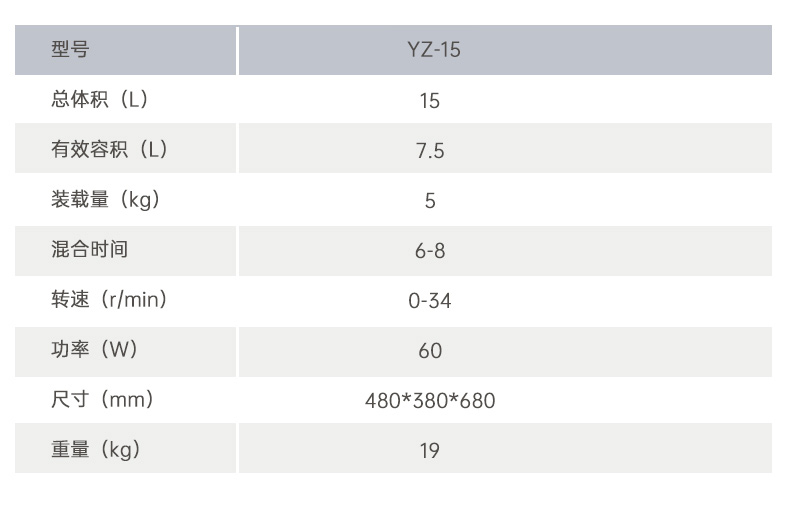
Task: Select the effective volume value 7.5
Action: tap(430, 151)
